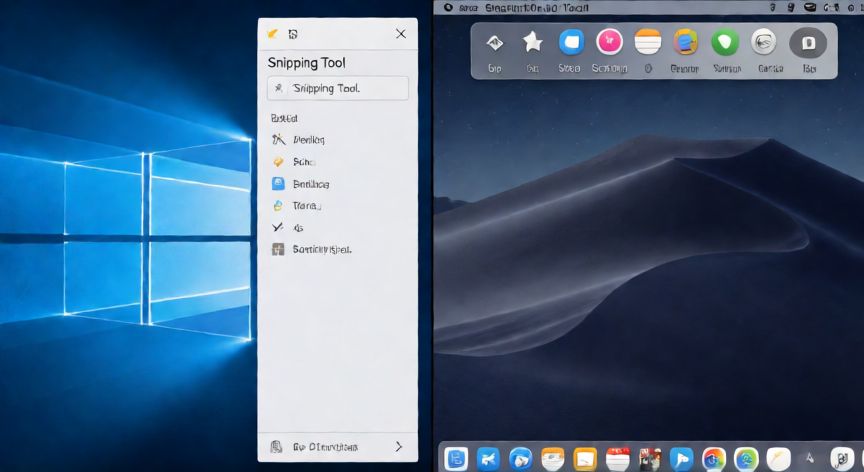Click the blue-and-yellow round icon in the panel list
The image size is (864, 472).
tap(278, 205)
